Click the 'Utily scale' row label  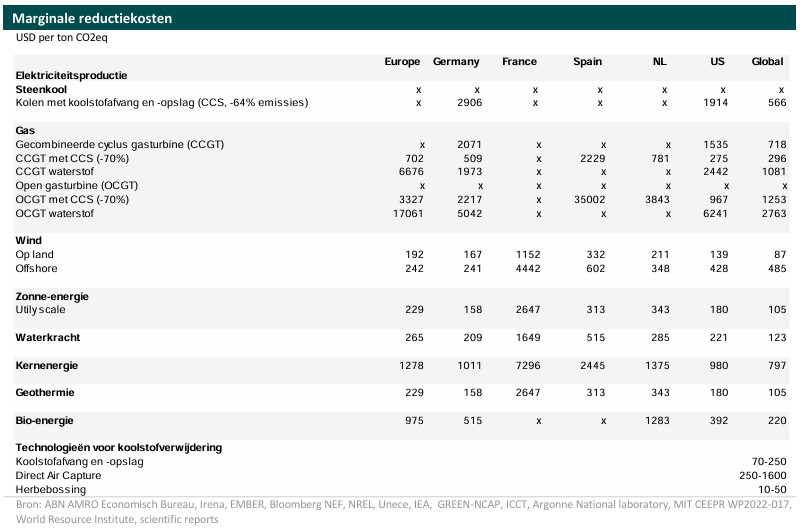(x=40, y=309)
